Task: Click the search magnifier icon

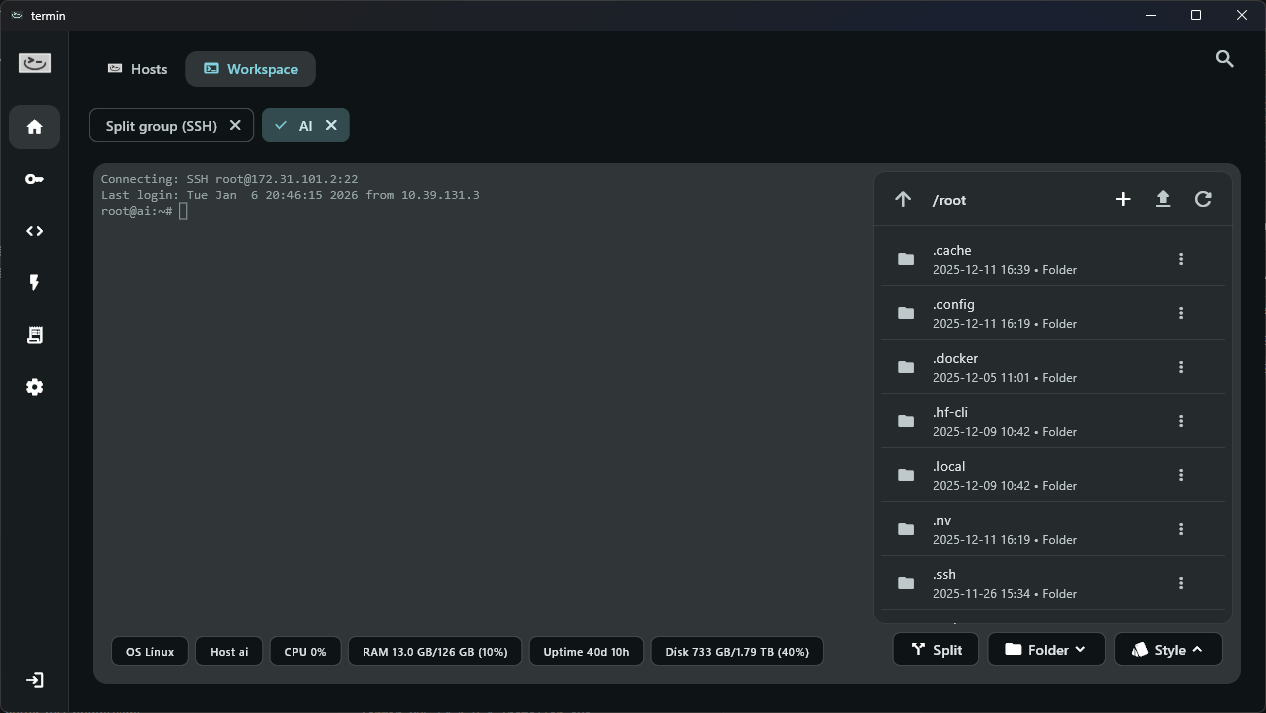Action: pos(1224,59)
